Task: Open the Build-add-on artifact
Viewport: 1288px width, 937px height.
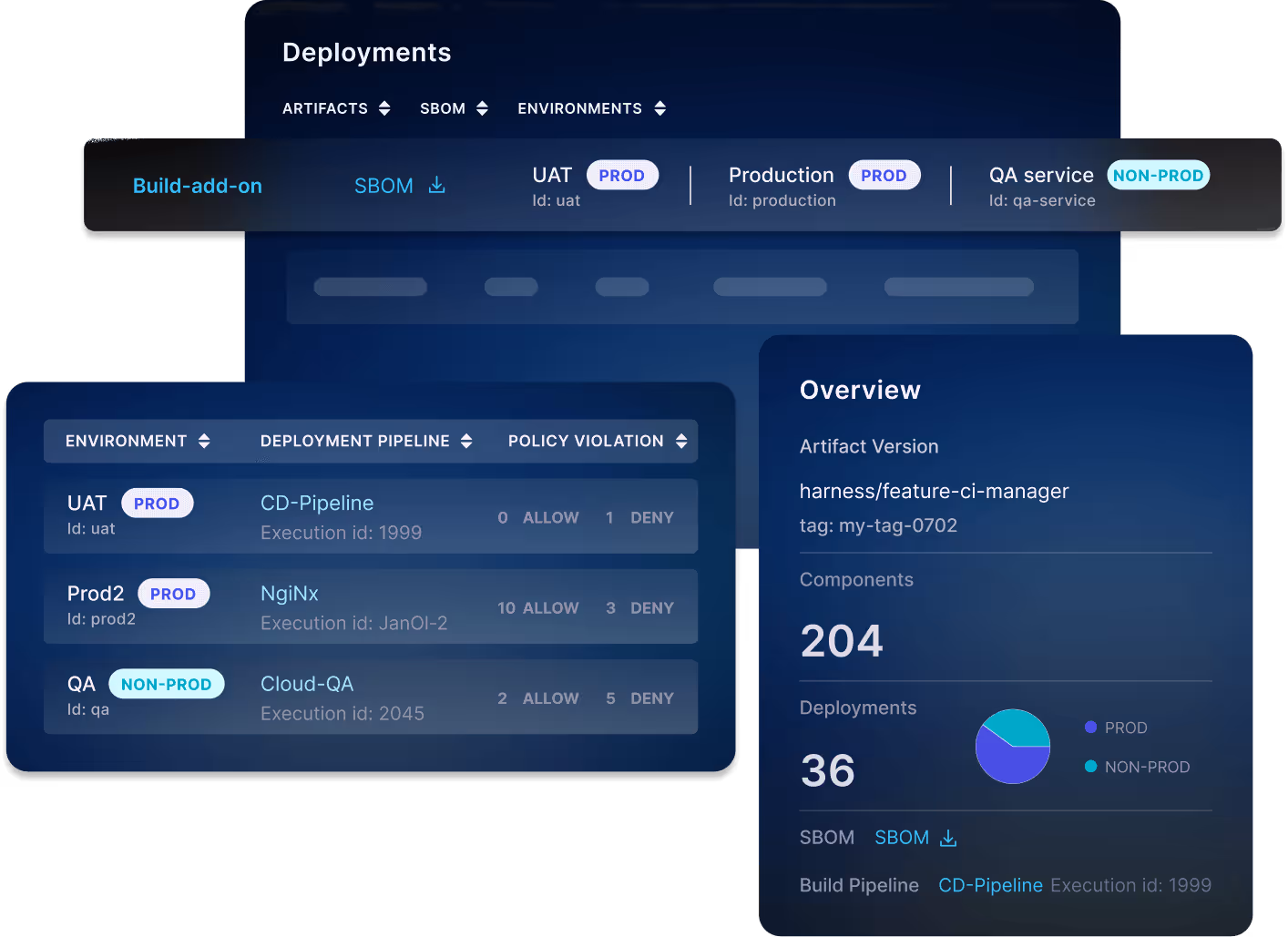Action: click(197, 185)
